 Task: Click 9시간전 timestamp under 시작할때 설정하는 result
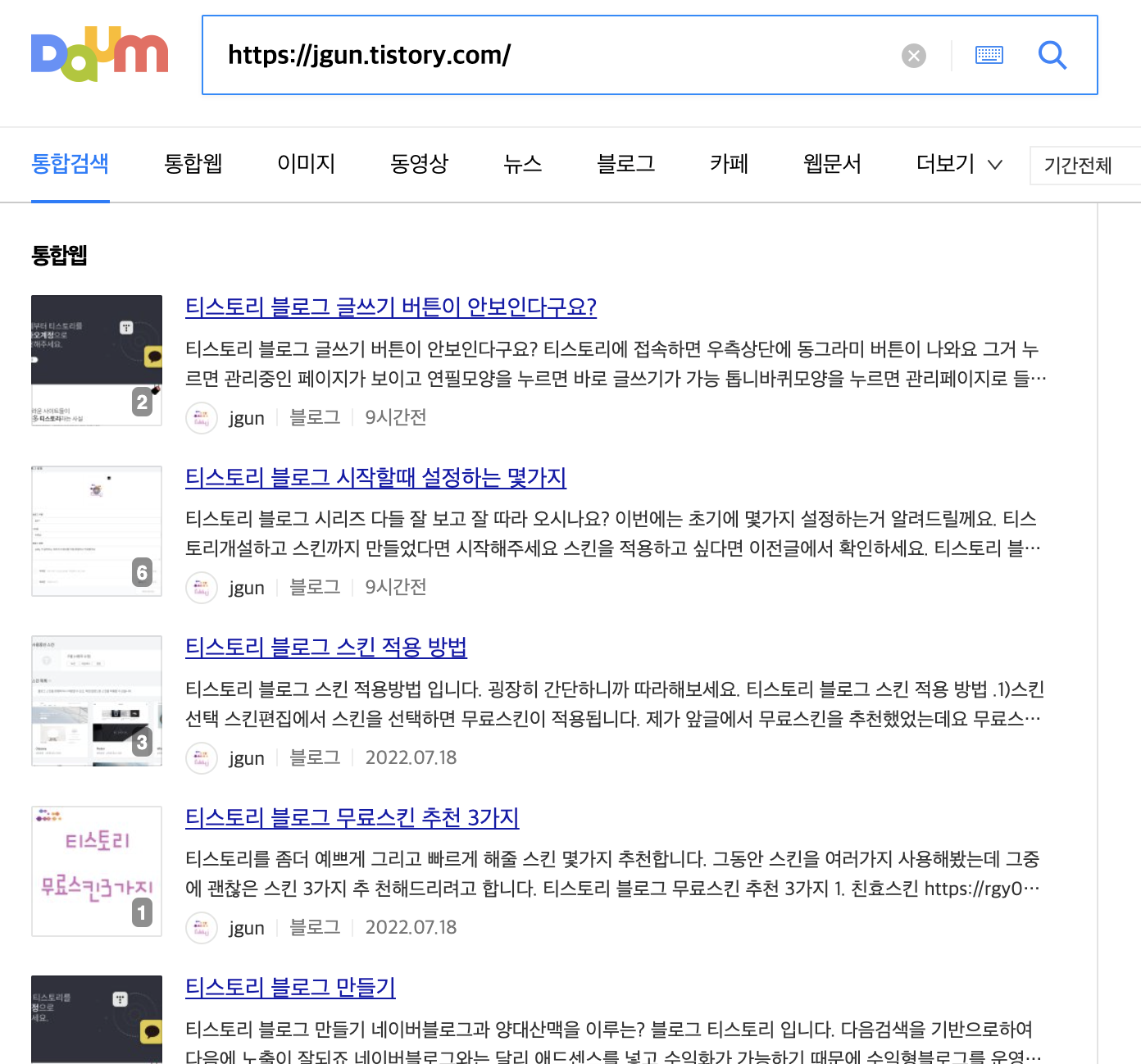coord(396,587)
